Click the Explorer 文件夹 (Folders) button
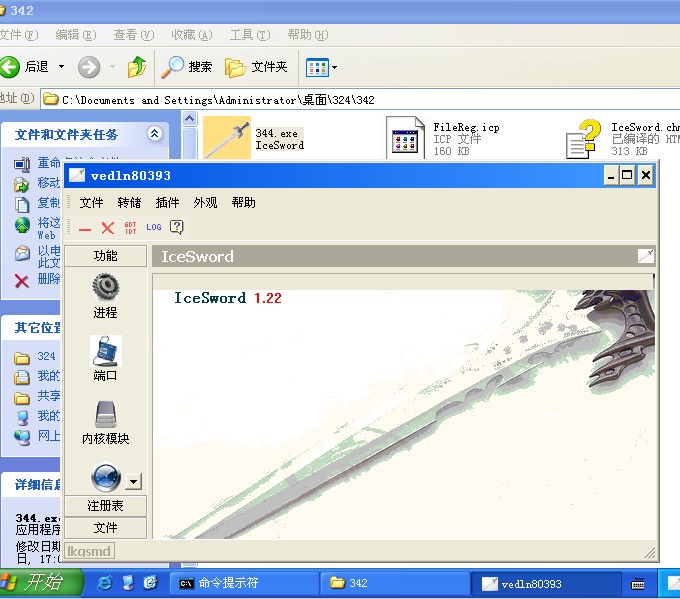Viewport: 680px width, 599px height. pos(256,67)
